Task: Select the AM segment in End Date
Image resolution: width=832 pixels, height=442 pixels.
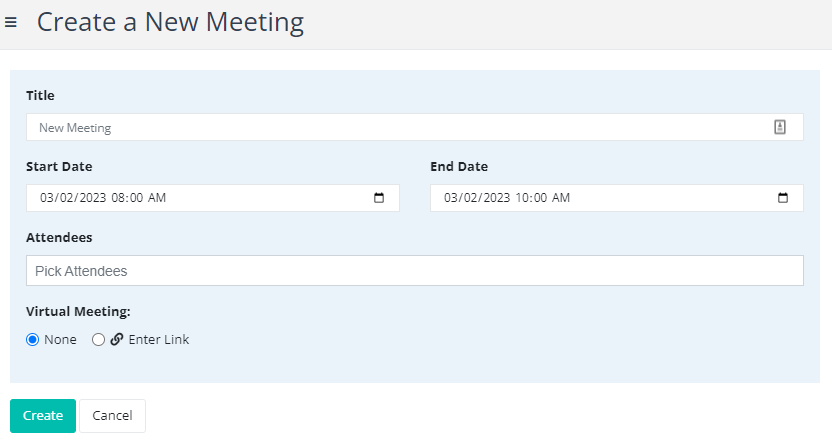Action: (561, 198)
